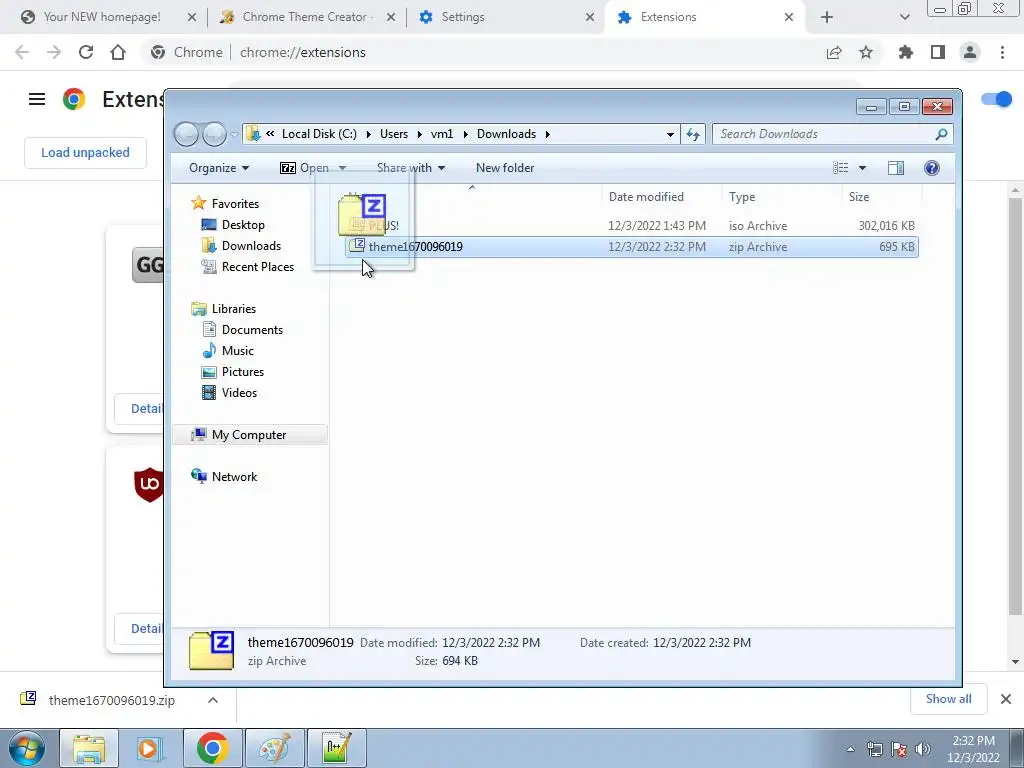The image size is (1024, 768).
Task: Click the Load unpacked button
Action: pos(86,153)
